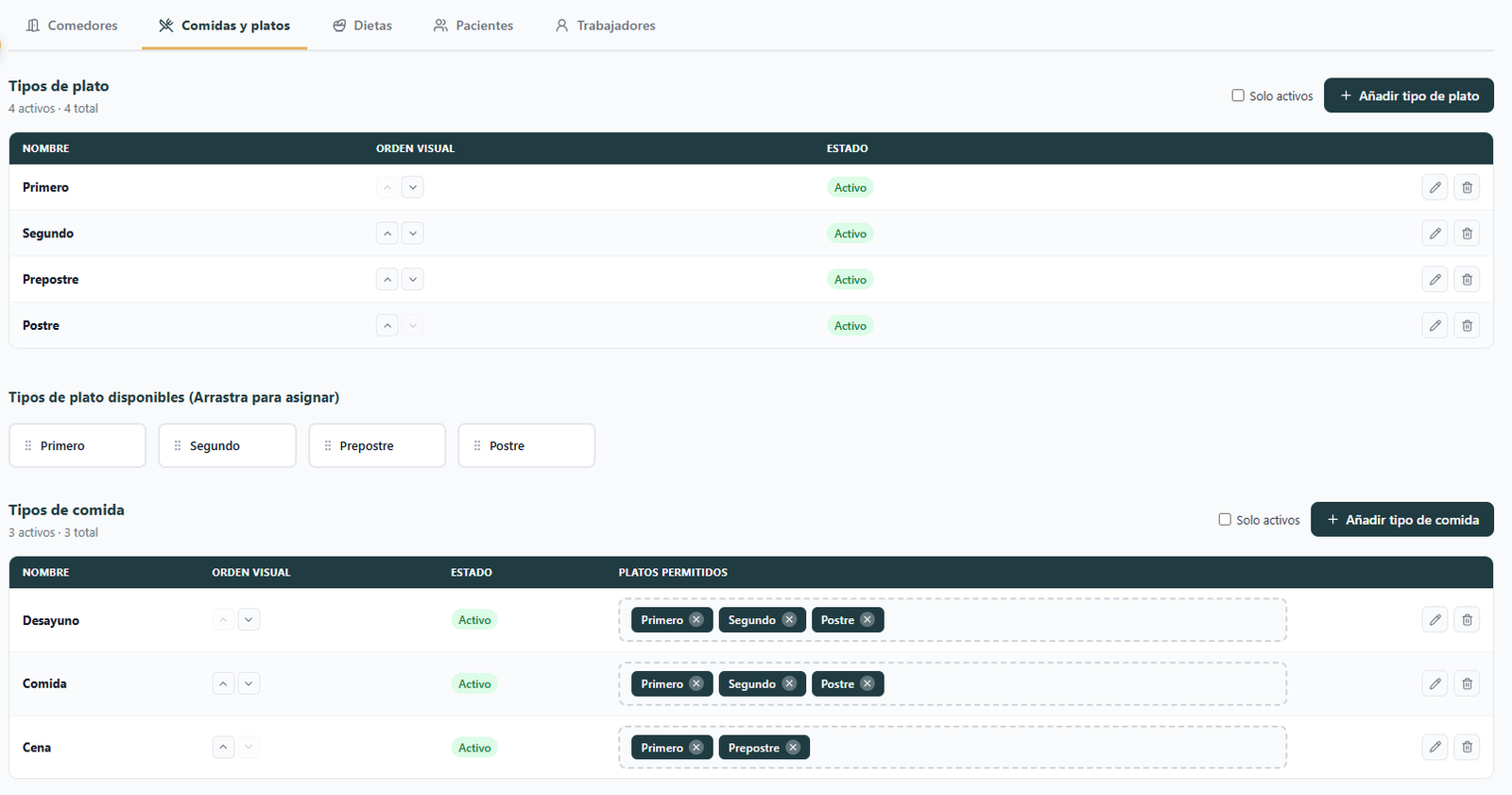Move Desayuno meal type down
1512x795 pixels.
click(x=249, y=620)
